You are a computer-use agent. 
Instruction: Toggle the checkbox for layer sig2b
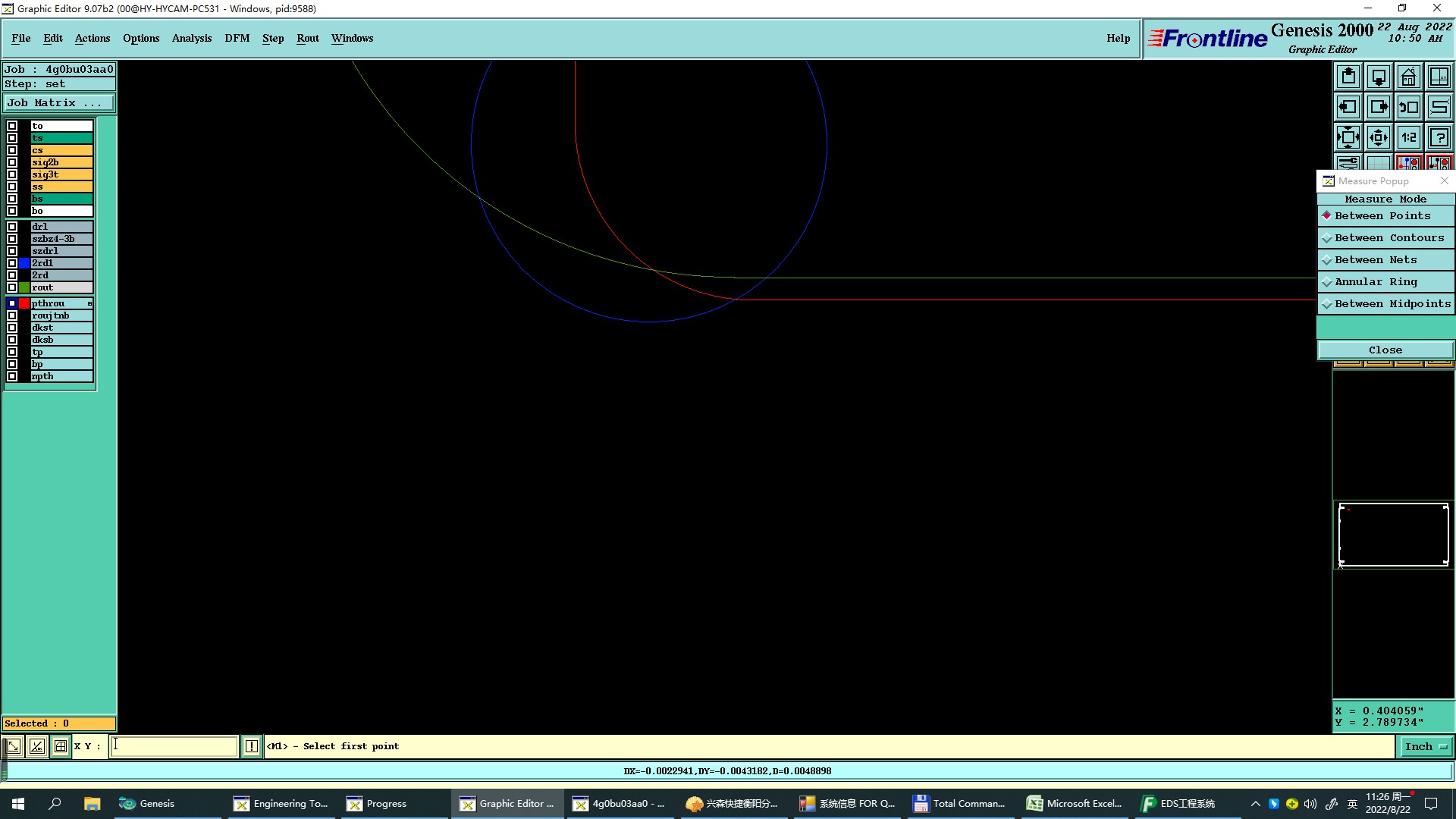click(x=12, y=162)
